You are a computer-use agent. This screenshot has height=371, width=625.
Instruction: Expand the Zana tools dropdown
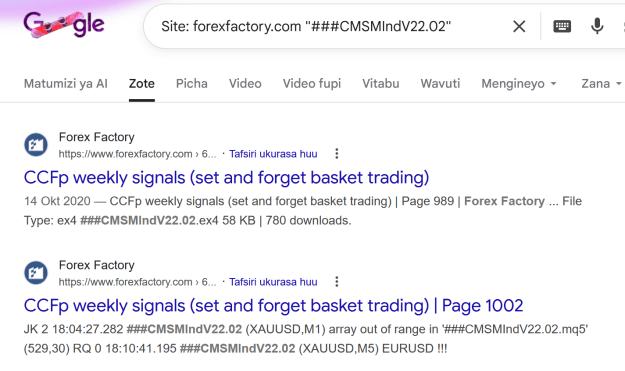click(601, 84)
